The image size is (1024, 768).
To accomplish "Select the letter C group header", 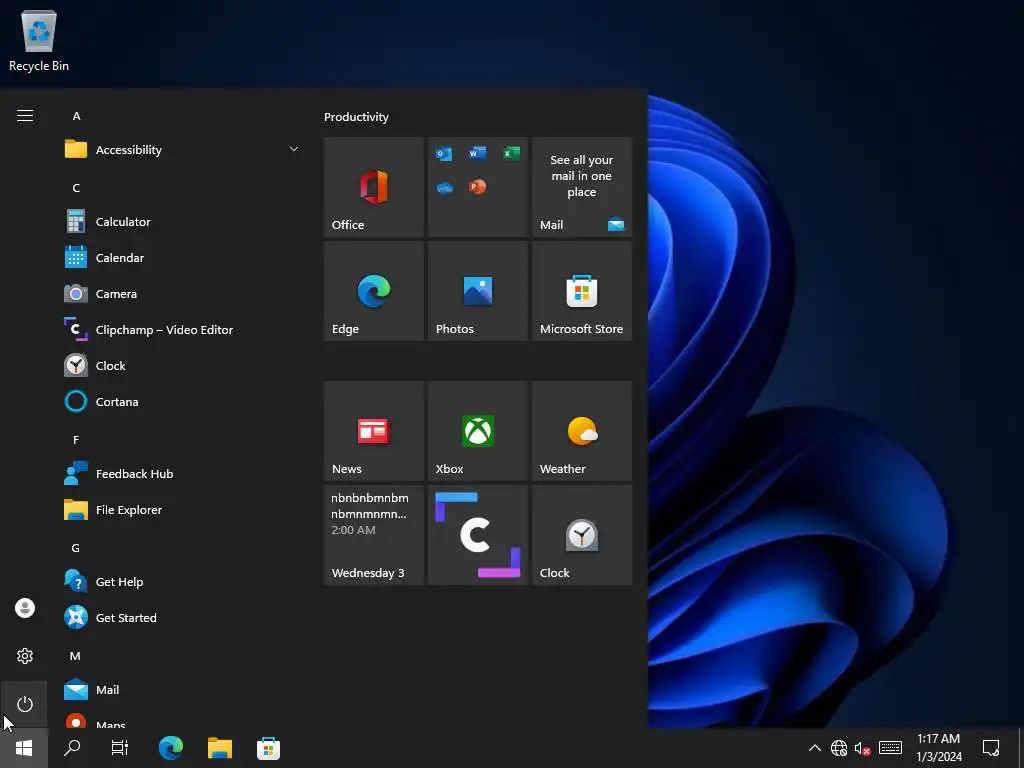I will pyautogui.click(x=76, y=188).
